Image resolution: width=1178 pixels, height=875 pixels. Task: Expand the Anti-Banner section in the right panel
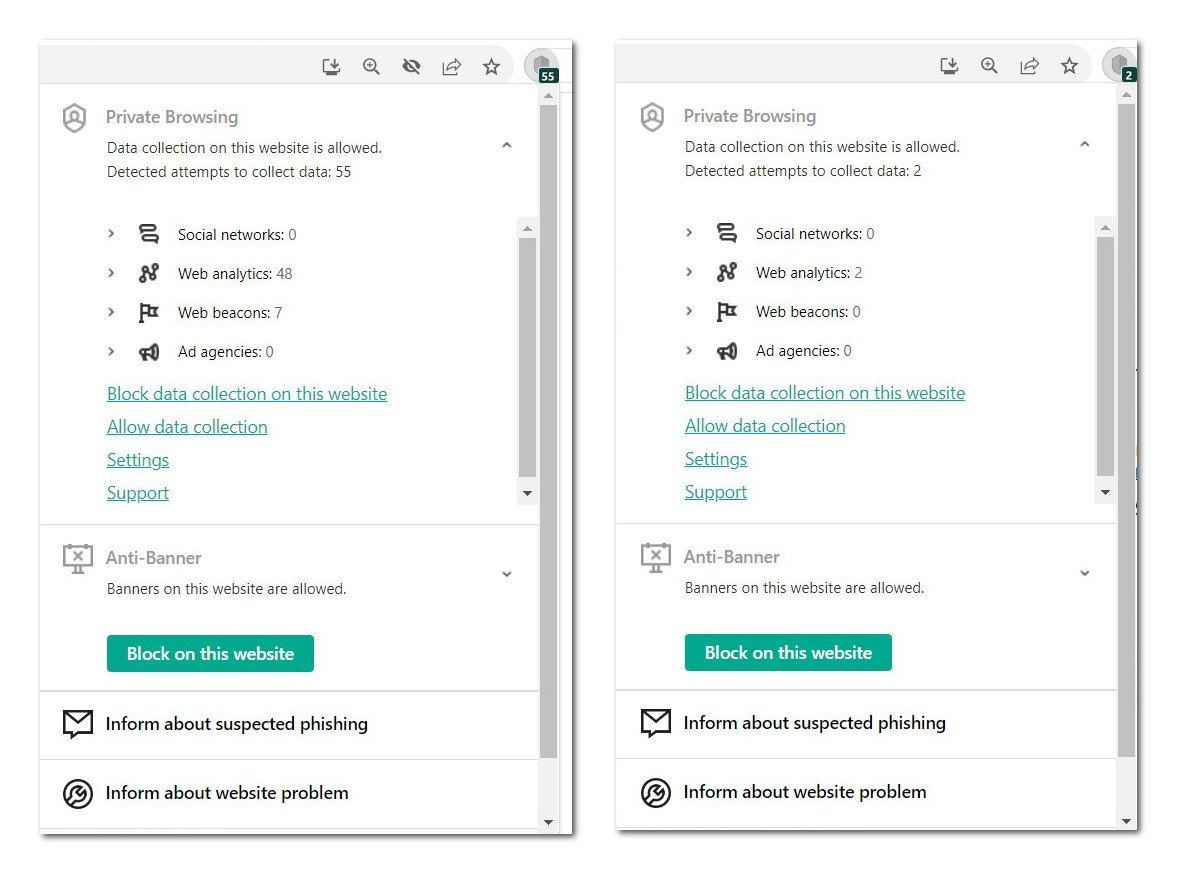coord(1084,573)
